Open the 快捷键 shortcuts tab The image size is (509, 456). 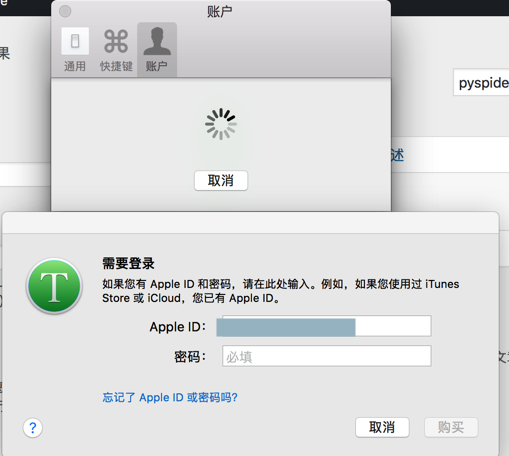click(x=116, y=50)
